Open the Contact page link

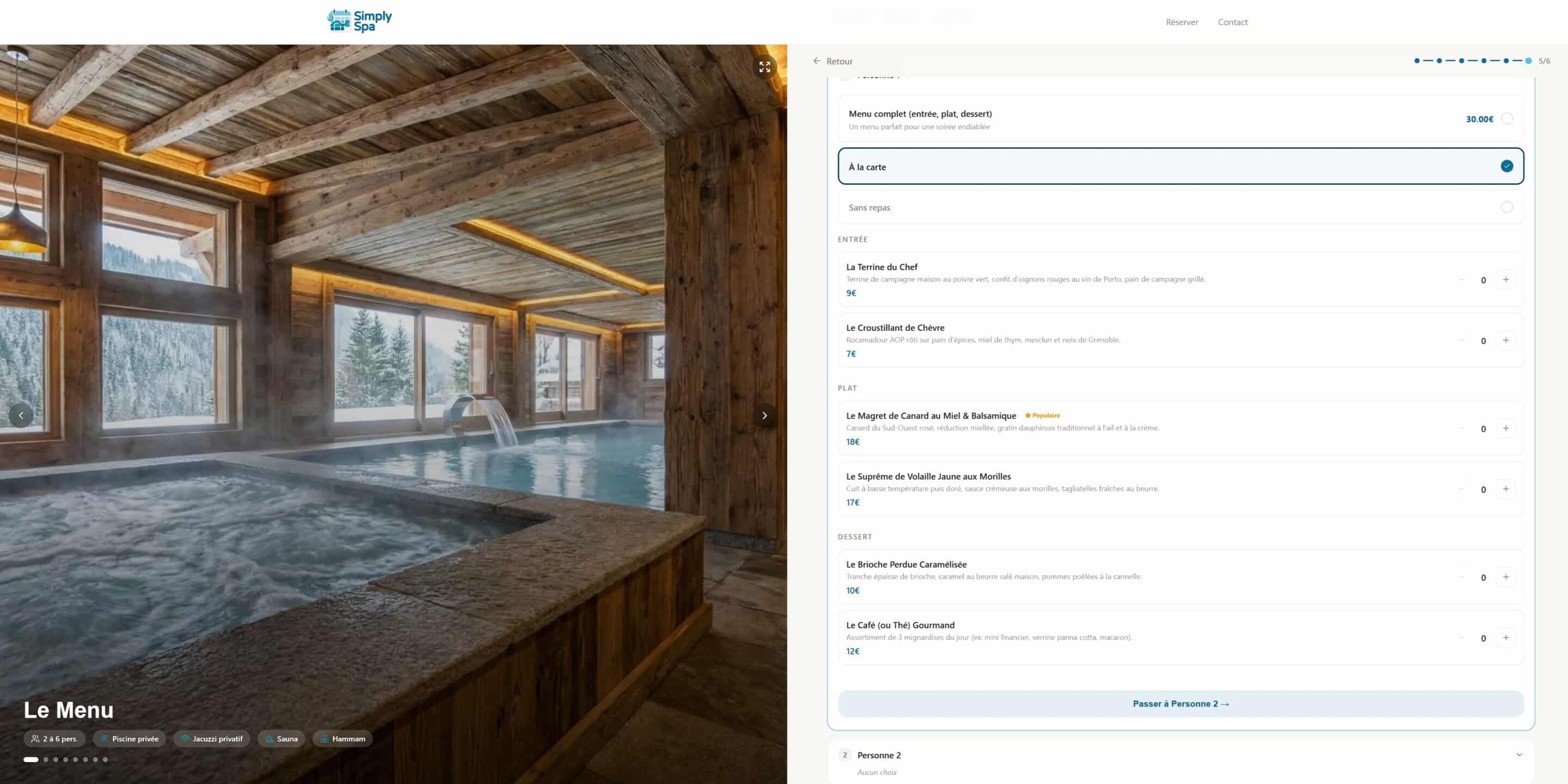pyautogui.click(x=1232, y=22)
